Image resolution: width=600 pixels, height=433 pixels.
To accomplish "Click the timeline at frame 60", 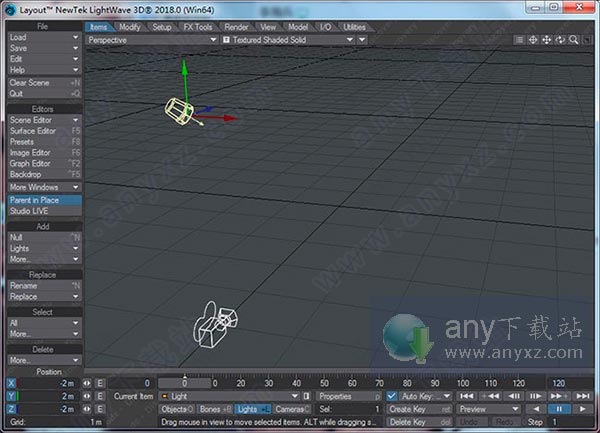I will tap(352, 383).
